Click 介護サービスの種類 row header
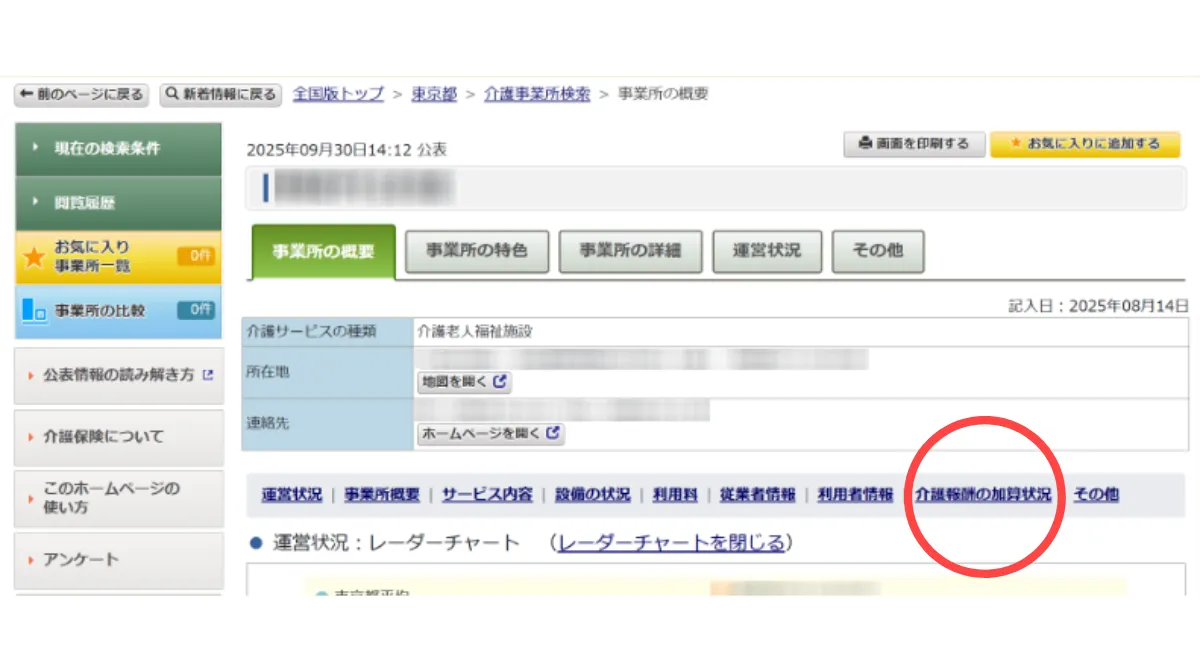Viewport: 1200px width, 672px height. click(328, 332)
